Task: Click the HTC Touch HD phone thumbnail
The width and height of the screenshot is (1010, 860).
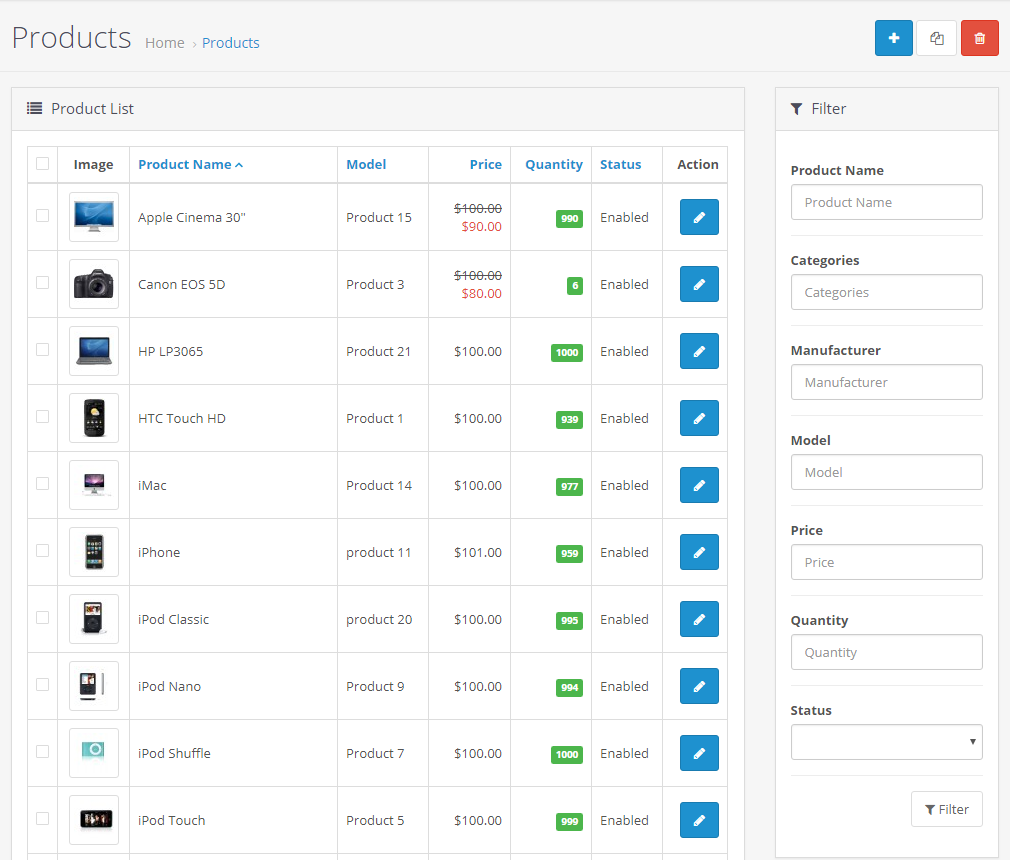Action: [94, 418]
